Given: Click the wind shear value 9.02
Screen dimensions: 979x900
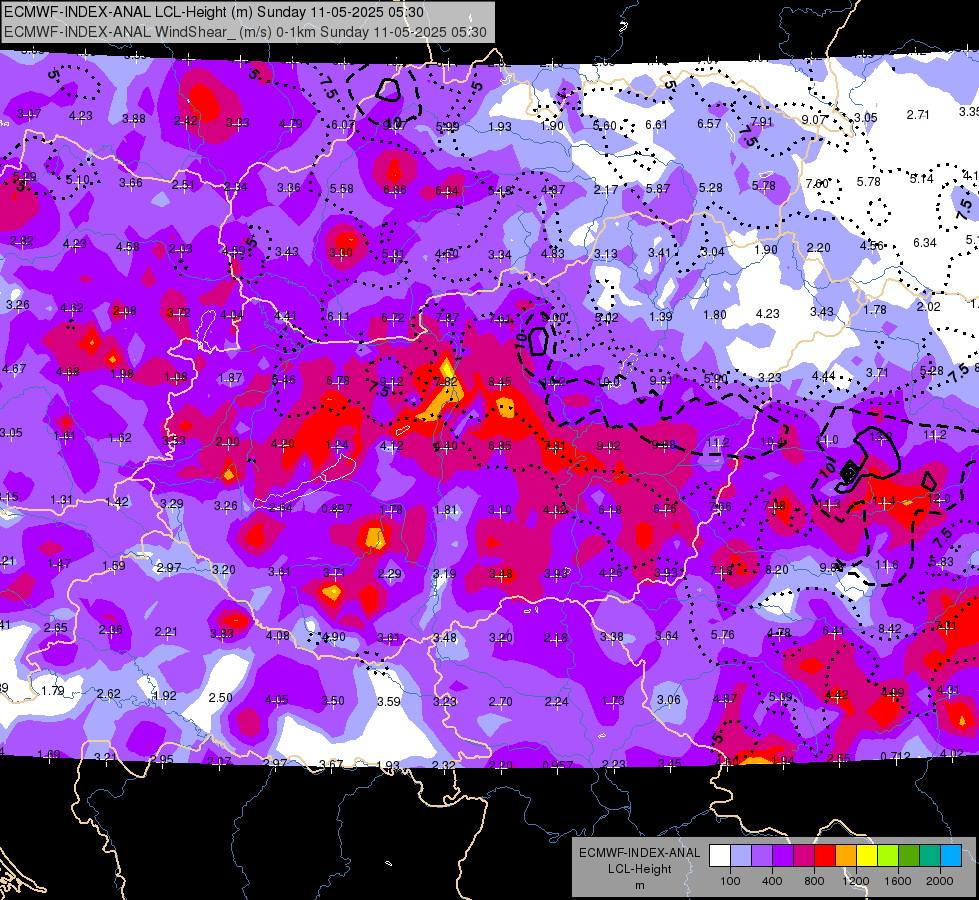Looking at the screenshot, I should coord(608,446).
